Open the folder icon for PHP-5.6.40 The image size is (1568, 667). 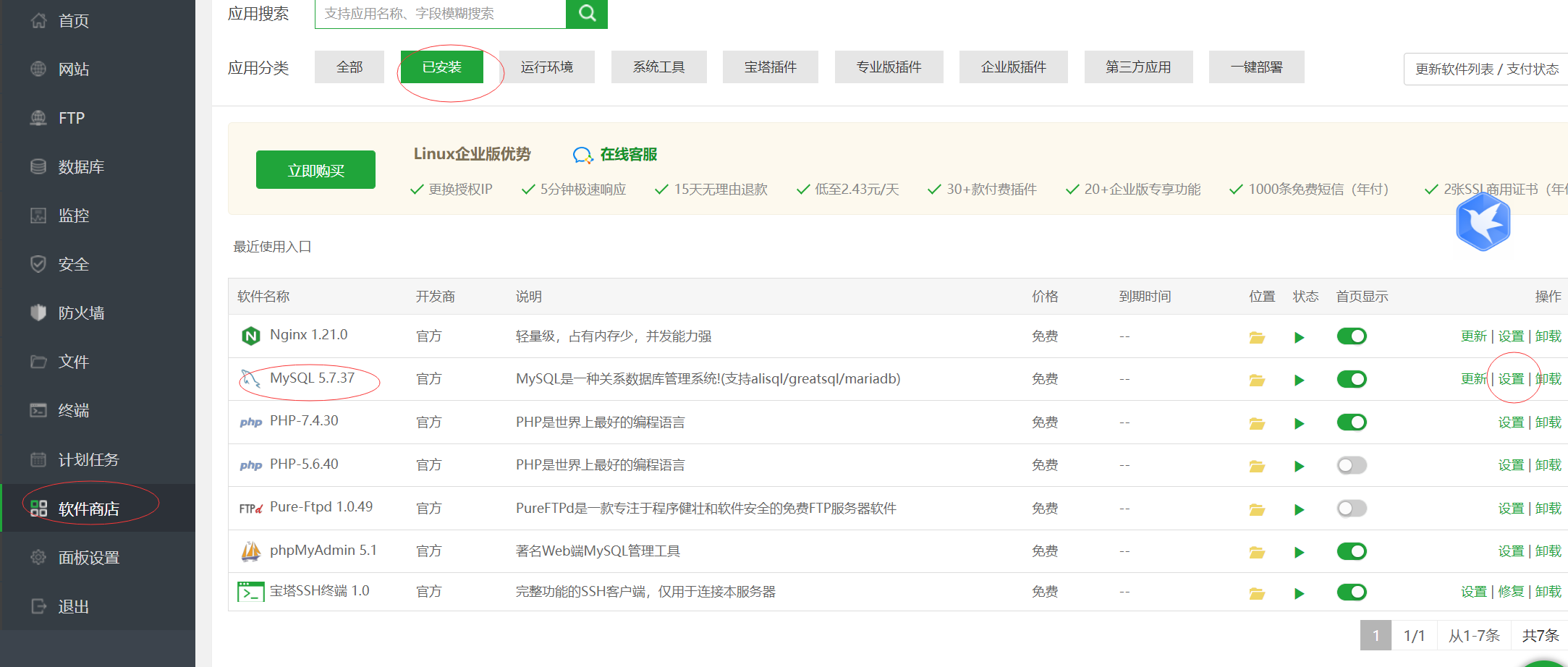pyautogui.click(x=1257, y=466)
